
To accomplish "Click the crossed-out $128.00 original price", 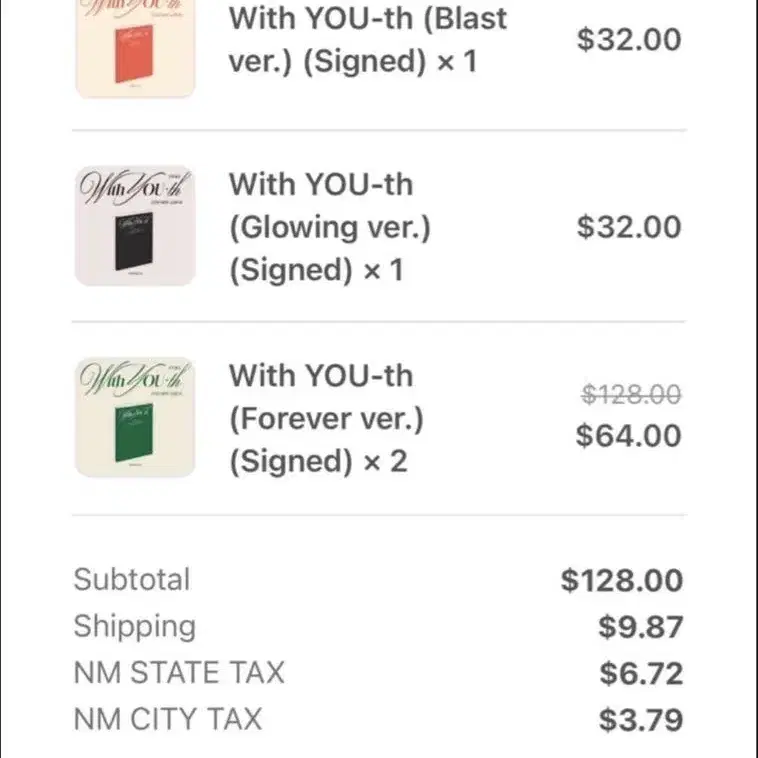I will tap(631, 394).
